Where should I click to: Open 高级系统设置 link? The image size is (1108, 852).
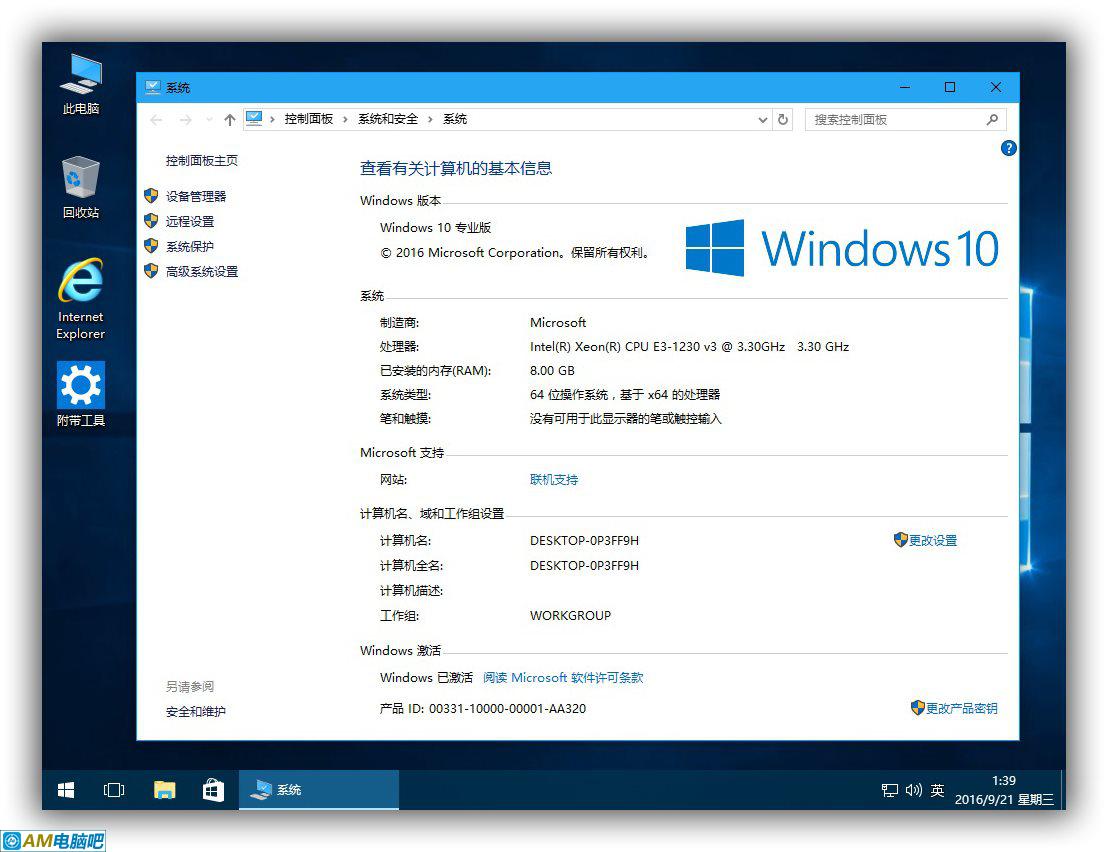coord(201,272)
